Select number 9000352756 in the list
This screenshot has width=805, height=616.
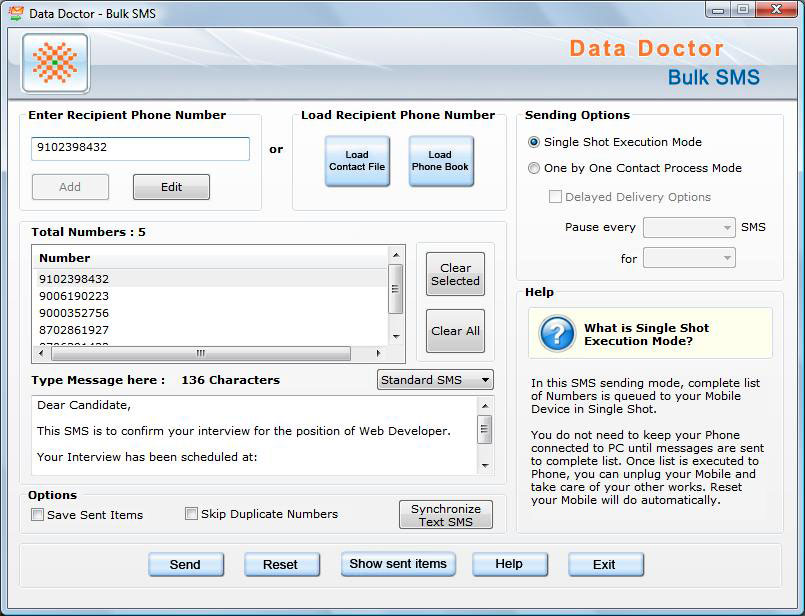coord(210,313)
